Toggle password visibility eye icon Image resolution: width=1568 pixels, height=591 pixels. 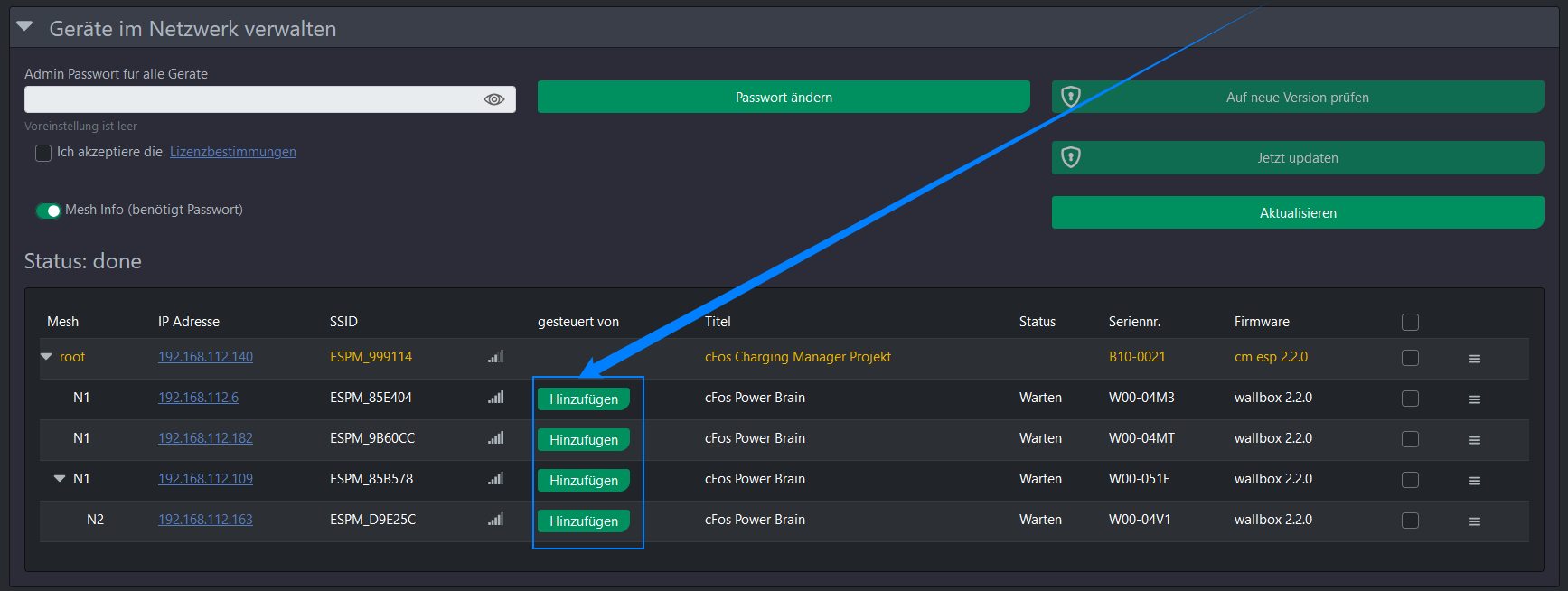(493, 99)
